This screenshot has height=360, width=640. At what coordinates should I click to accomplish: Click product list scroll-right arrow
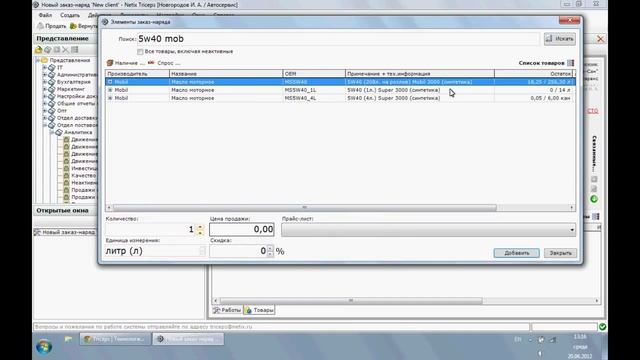click(571, 207)
